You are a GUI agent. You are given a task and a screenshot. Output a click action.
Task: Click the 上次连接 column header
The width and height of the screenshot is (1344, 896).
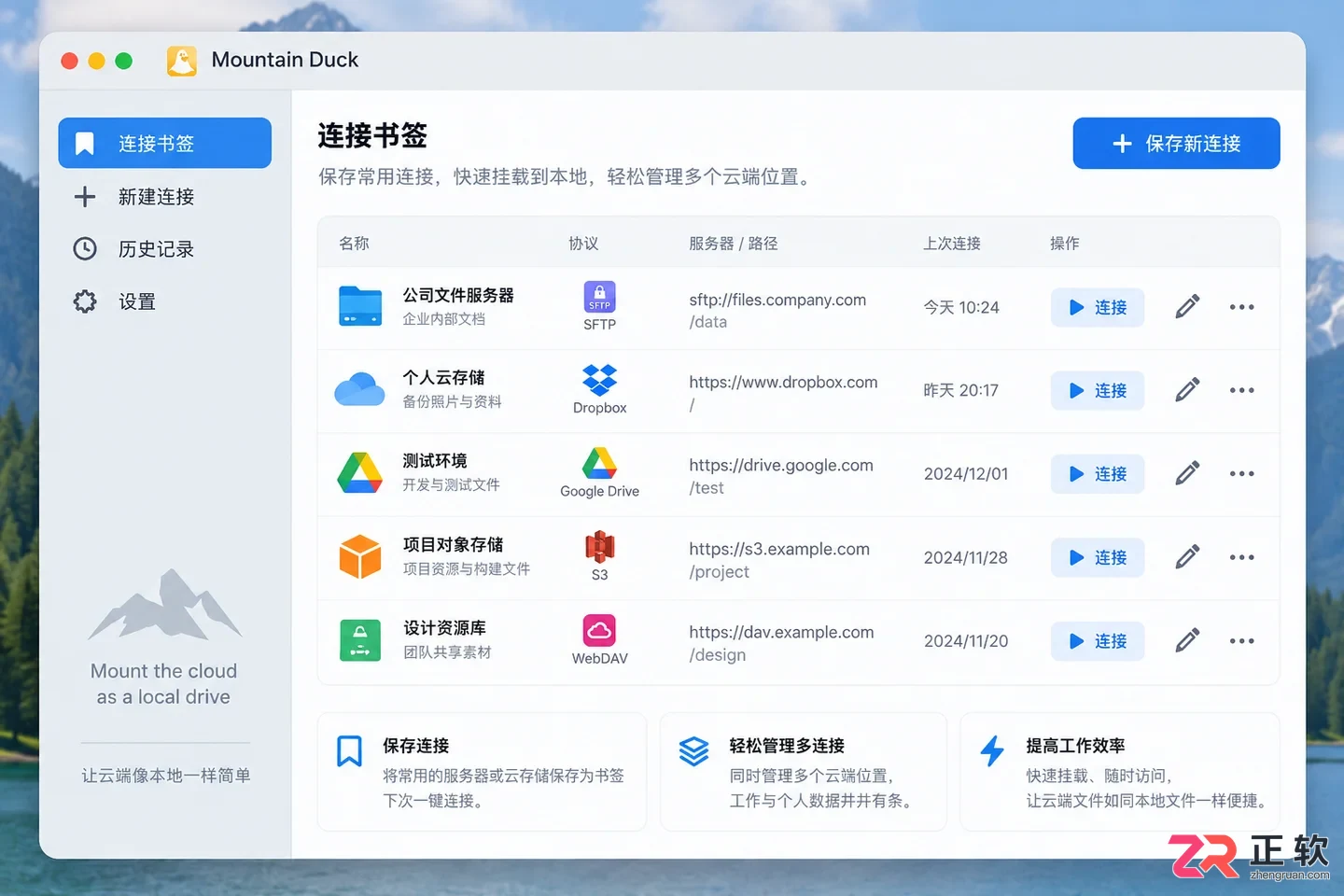[952, 244]
